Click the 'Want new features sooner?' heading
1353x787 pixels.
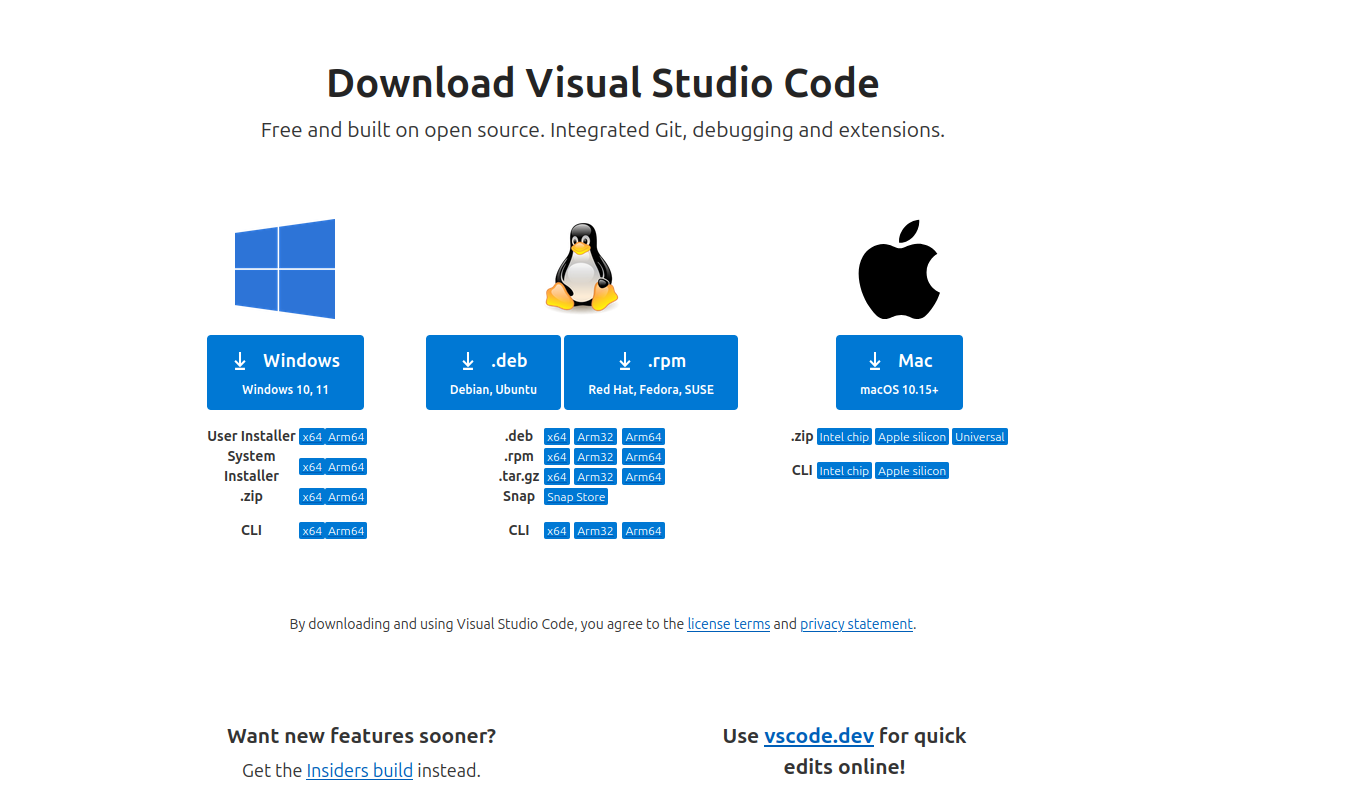(362, 736)
